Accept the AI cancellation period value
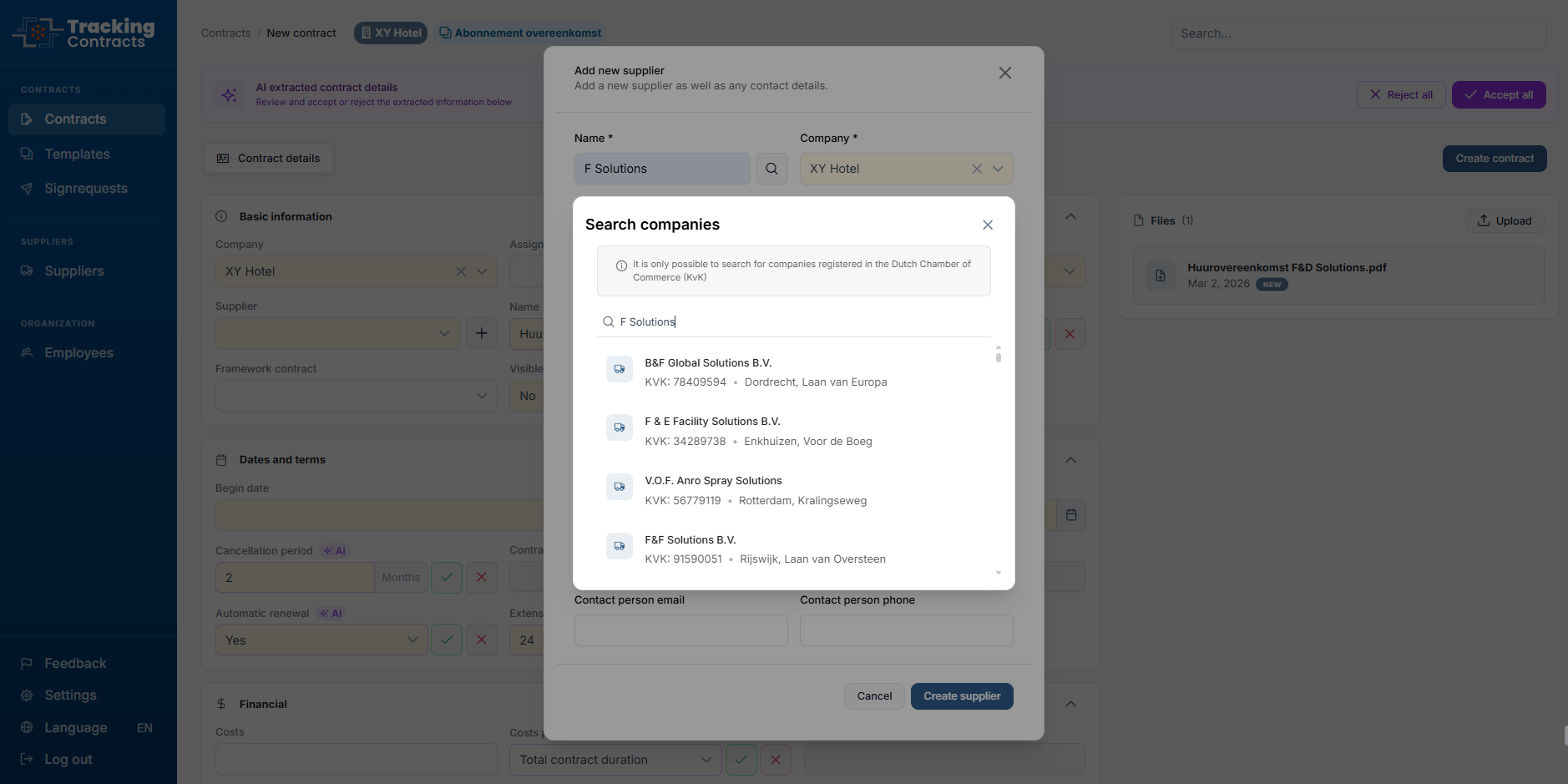 click(447, 577)
